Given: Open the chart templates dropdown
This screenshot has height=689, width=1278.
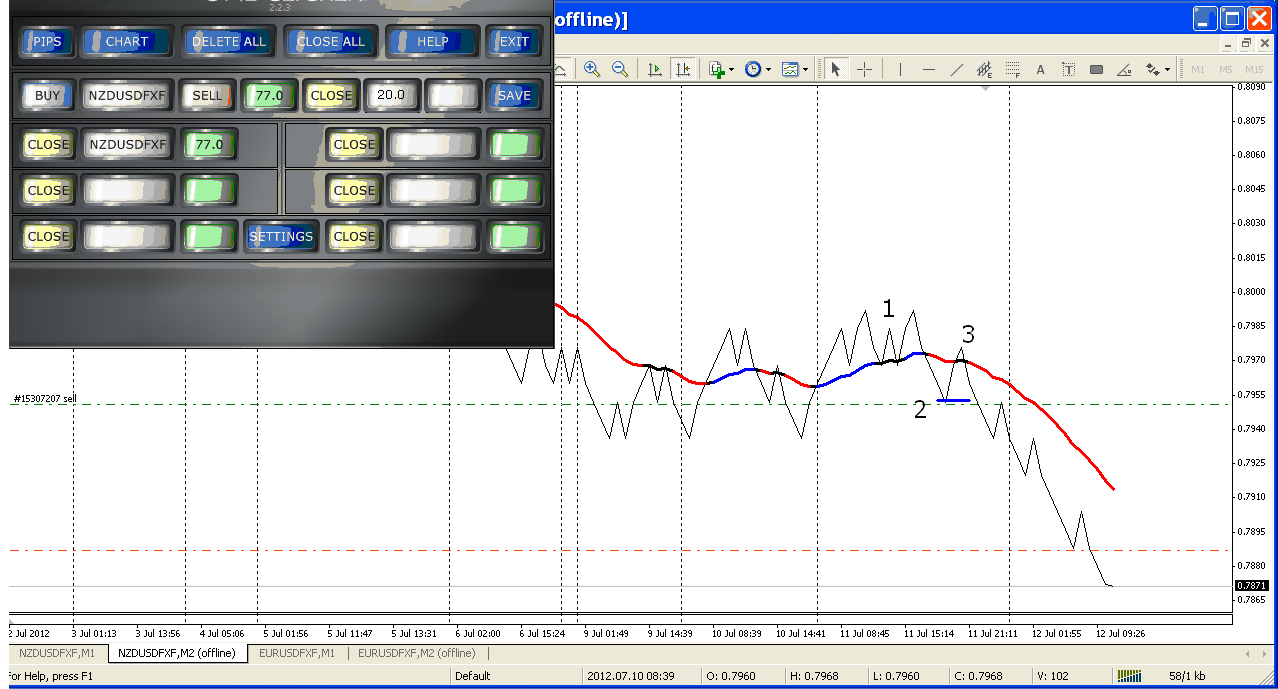Looking at the screenshot, I should pos(795,69).
